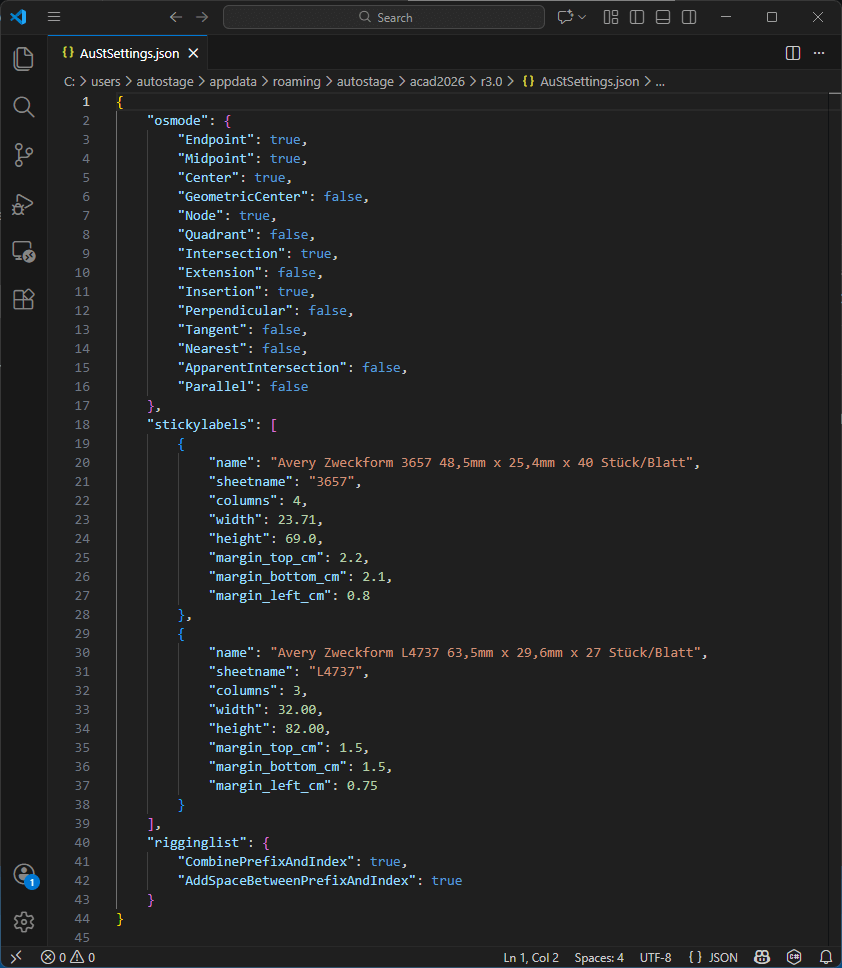Expand the chat dropdown arrow in title bar

pyautogui.click(x=582, y=17)
